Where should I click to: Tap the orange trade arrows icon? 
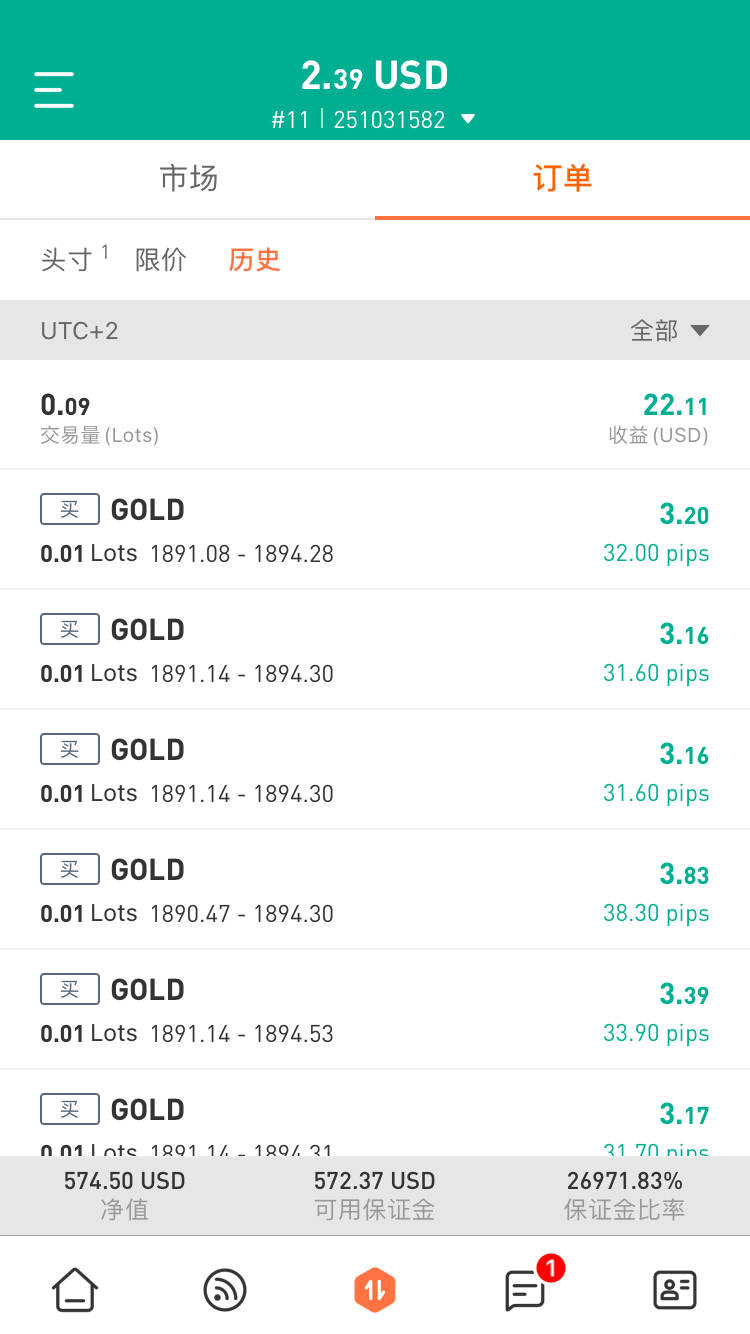tap(375, 1290)
